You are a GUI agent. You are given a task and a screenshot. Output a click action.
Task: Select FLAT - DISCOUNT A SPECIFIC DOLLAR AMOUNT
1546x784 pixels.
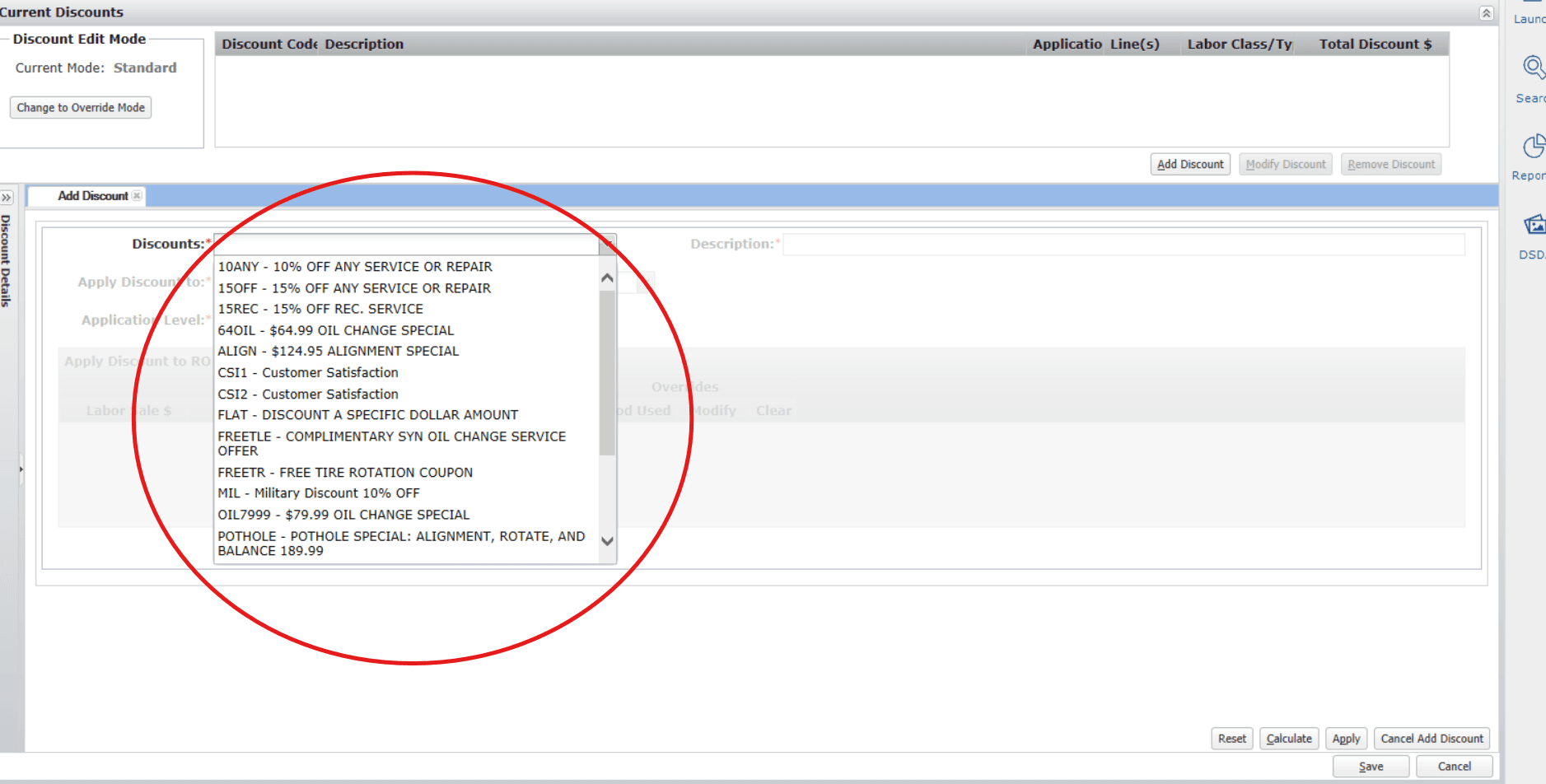pyautogui.click(x=368, y=415)
